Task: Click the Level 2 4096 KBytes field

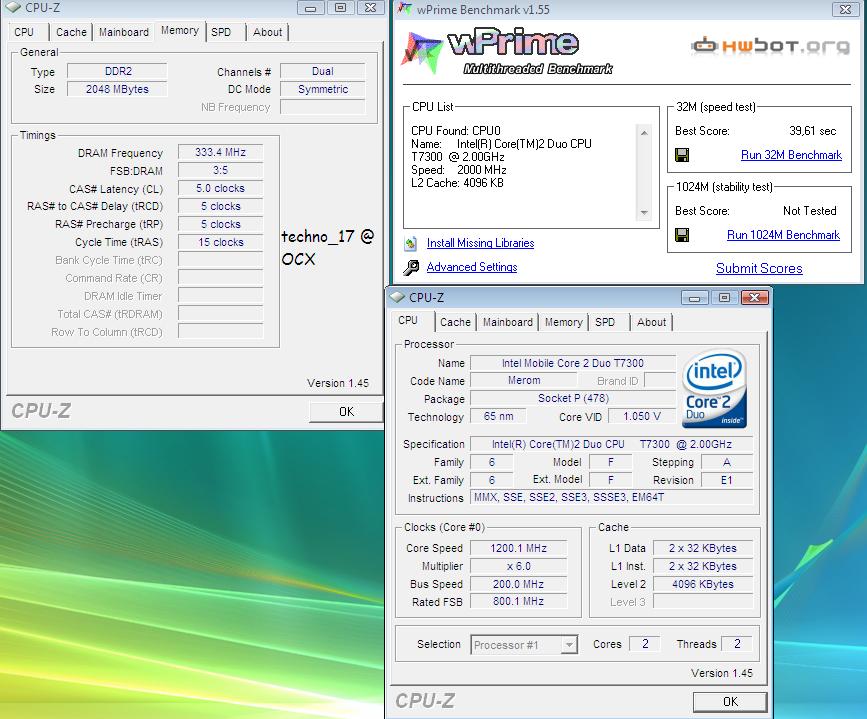Action: click(703, 584)
